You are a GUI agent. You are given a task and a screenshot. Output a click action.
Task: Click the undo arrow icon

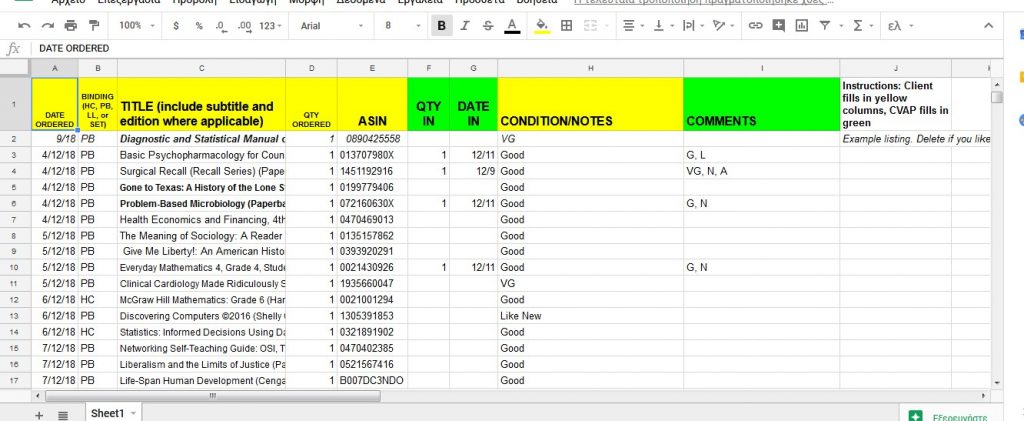point(24,25)
